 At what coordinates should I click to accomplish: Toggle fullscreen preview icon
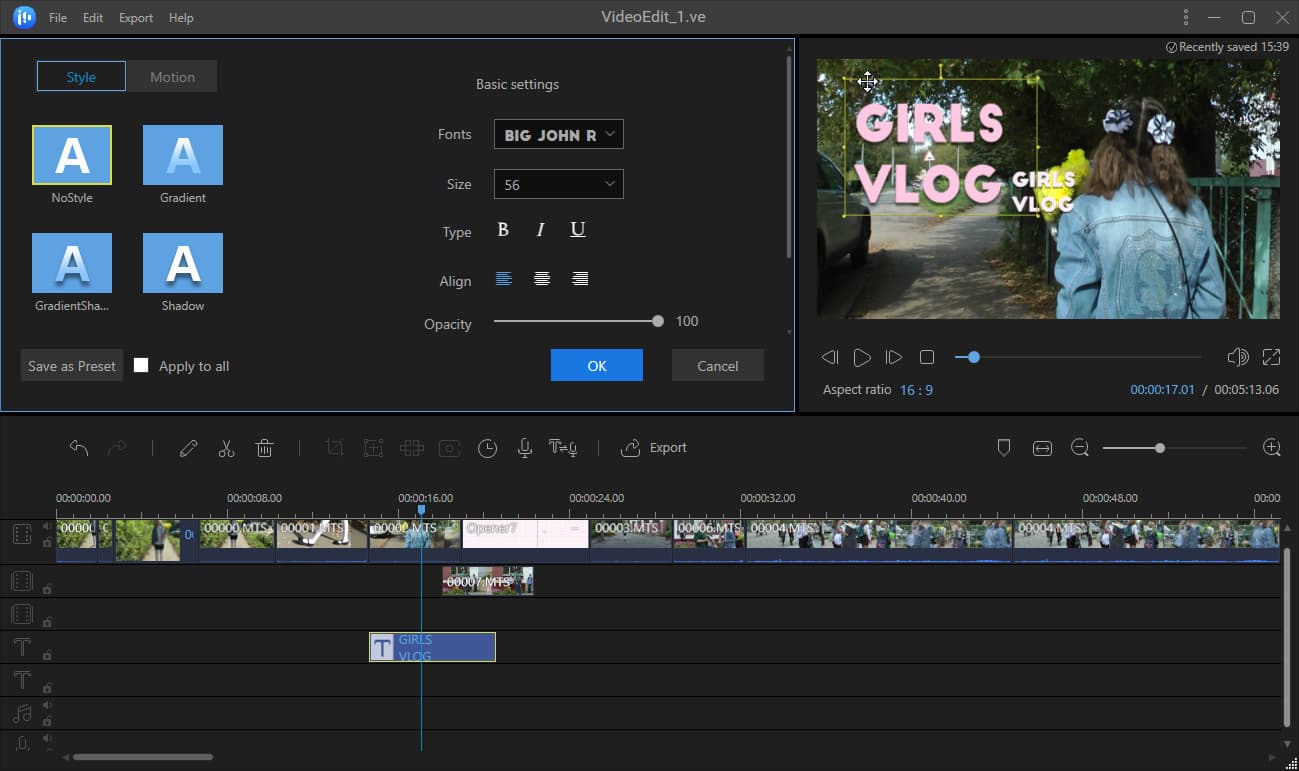coord(1271,357)
